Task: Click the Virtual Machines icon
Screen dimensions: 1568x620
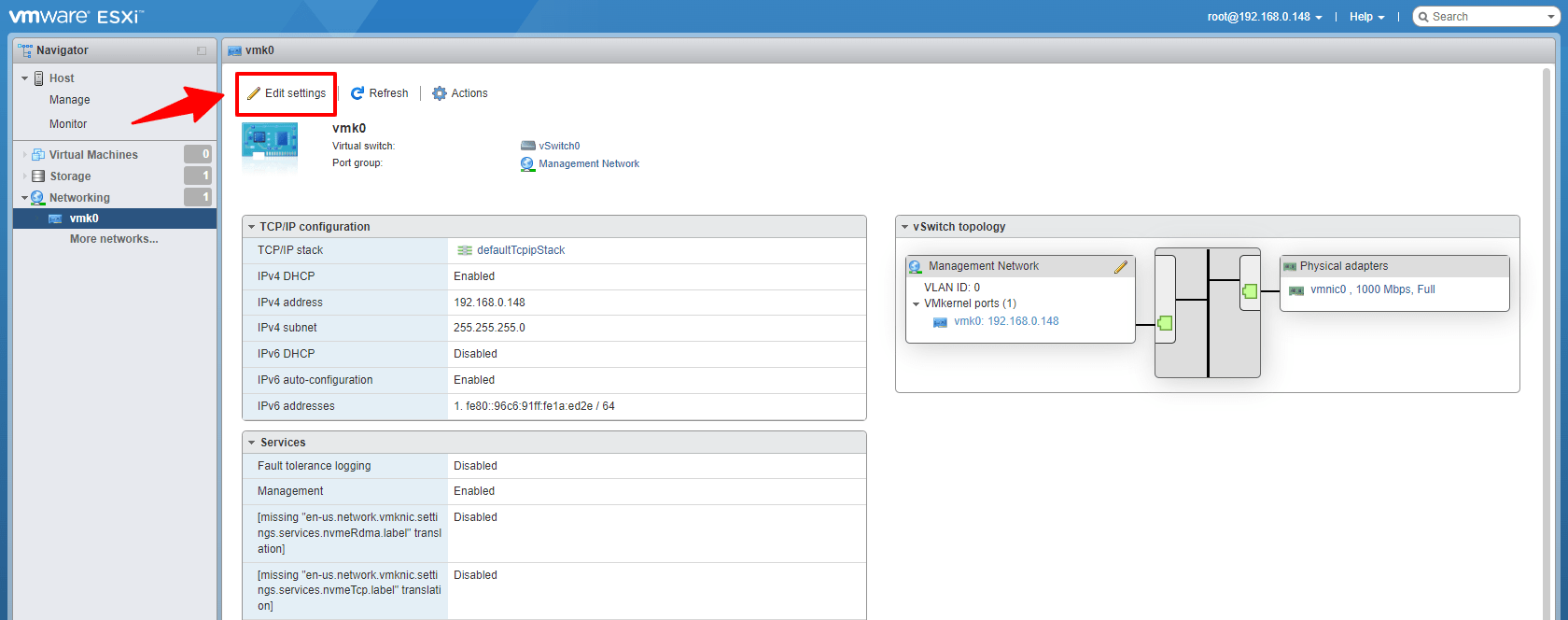Action: [38, 155]
